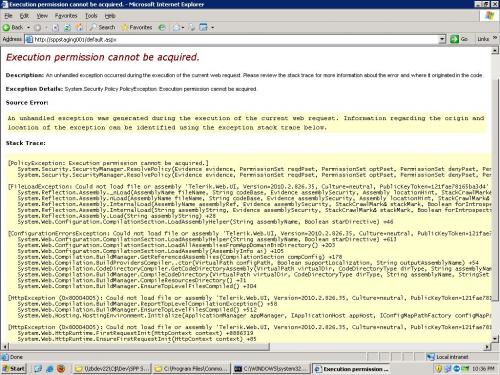500x375 pixels.
Task: Open the Back history dropdown arrow
Action: (28, 27)
